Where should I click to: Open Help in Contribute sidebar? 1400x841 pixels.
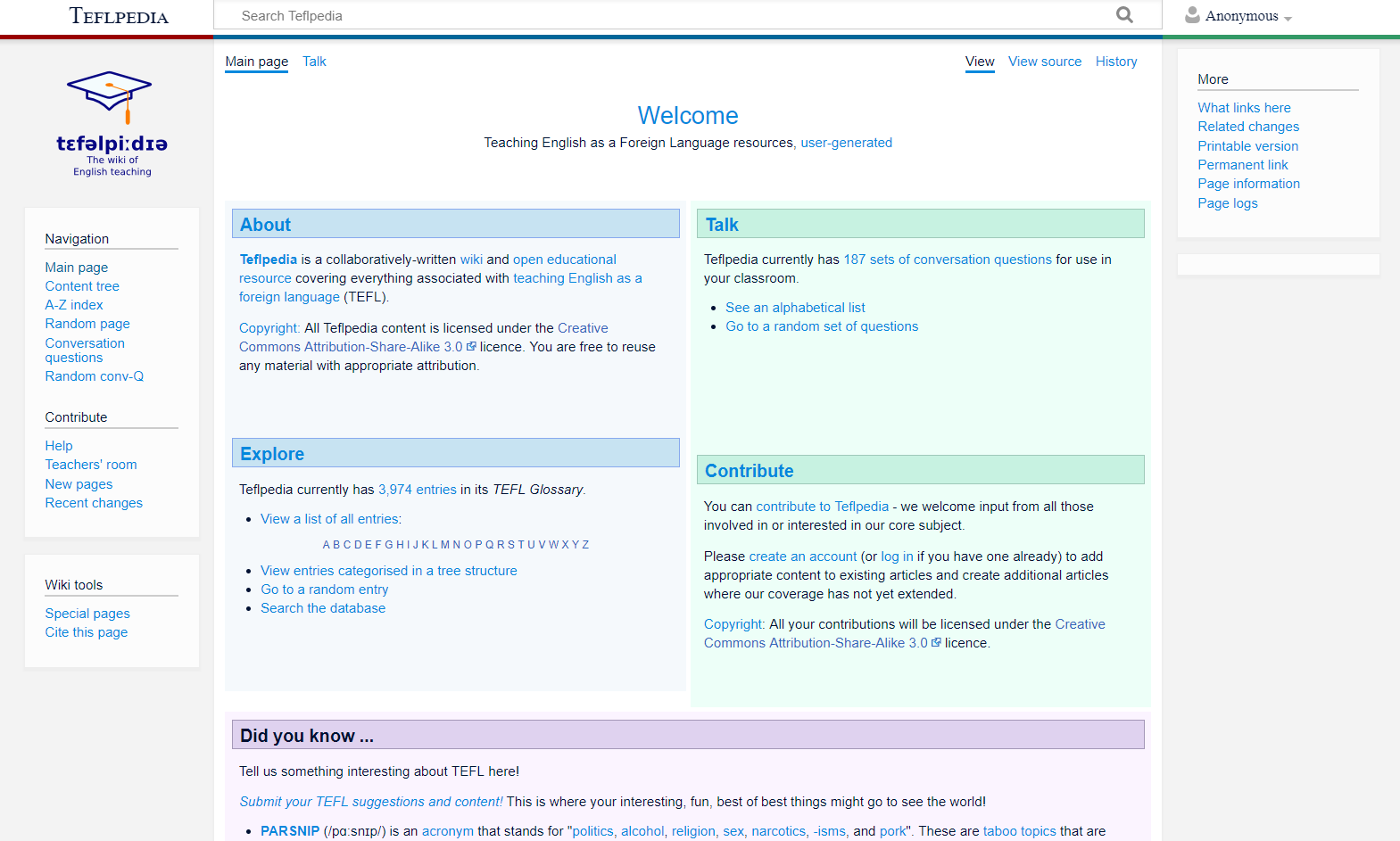[59, 446]
